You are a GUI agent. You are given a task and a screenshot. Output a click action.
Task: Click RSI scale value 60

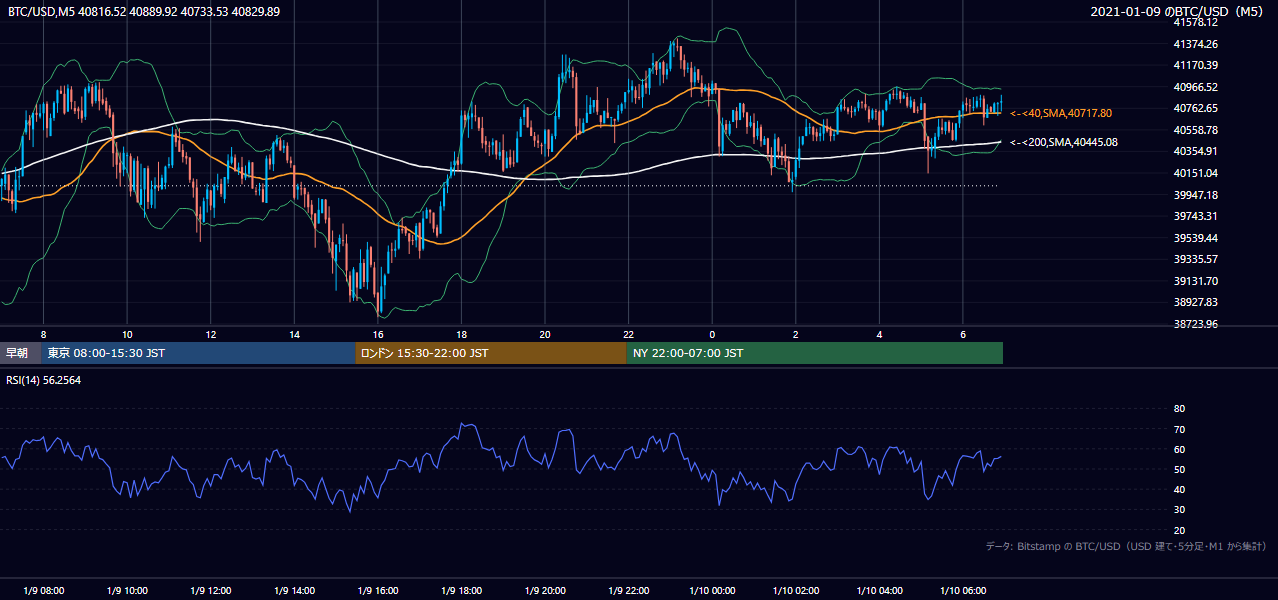(x=1179, y=449)
